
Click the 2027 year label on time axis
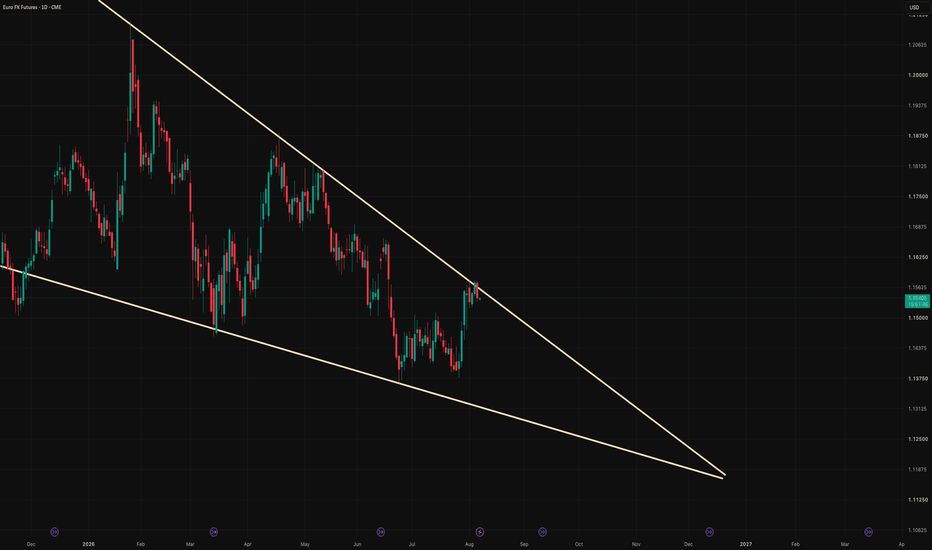[745, 545]
